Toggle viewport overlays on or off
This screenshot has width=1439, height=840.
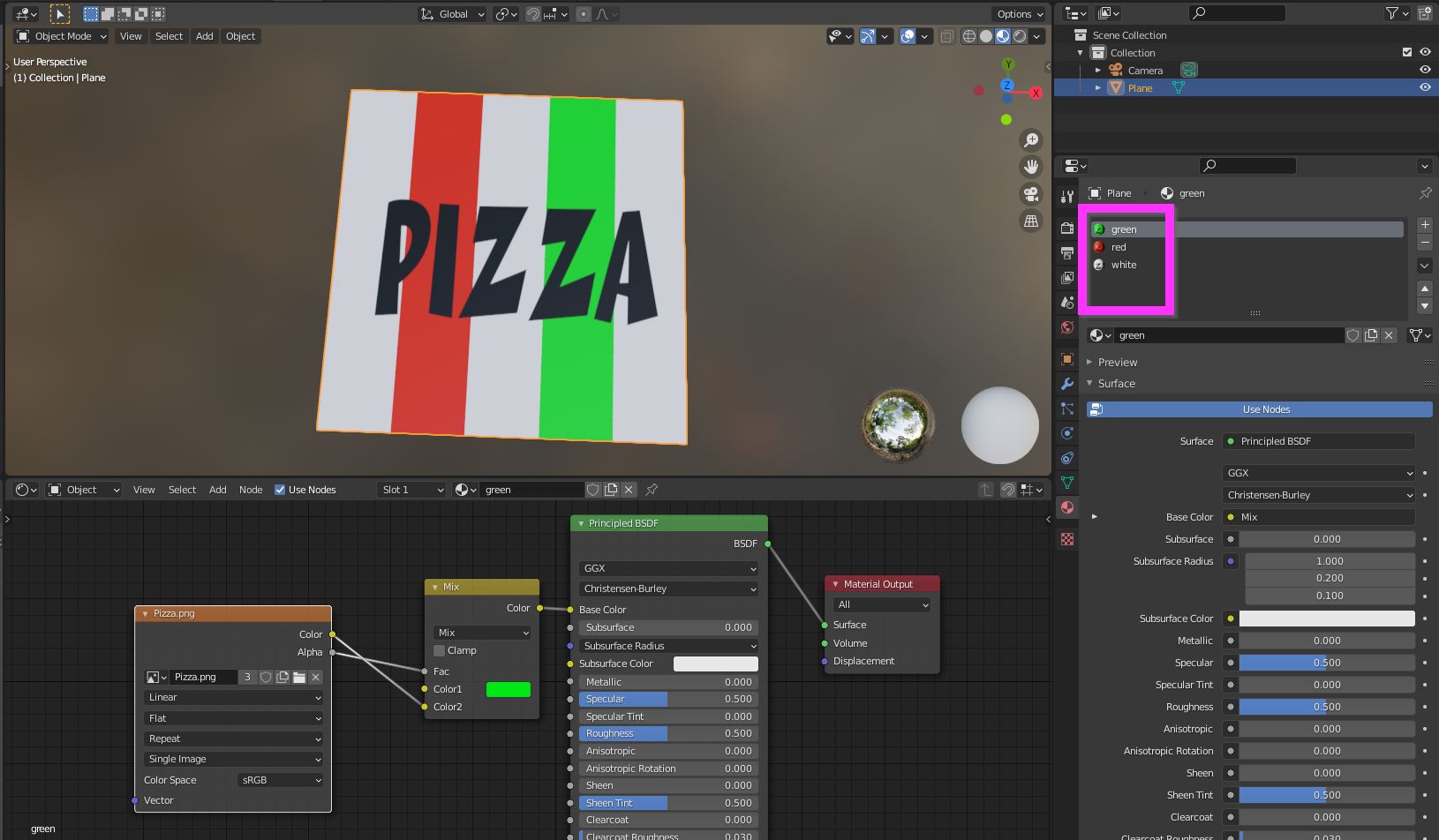click(908, 36)
